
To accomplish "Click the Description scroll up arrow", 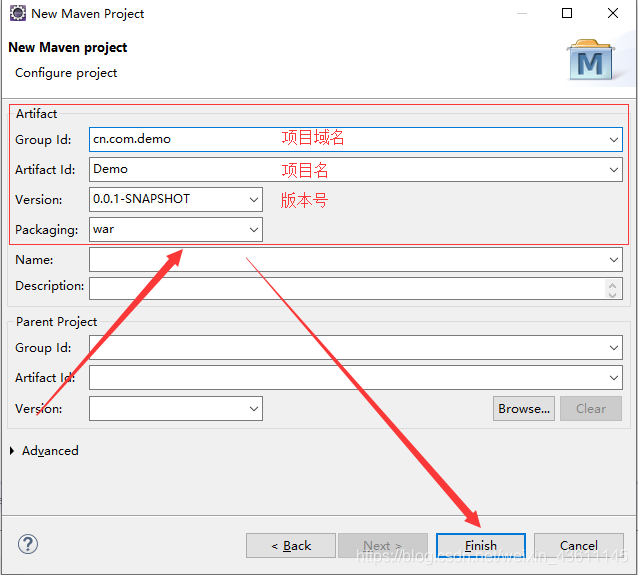I will tap(612, 284).
